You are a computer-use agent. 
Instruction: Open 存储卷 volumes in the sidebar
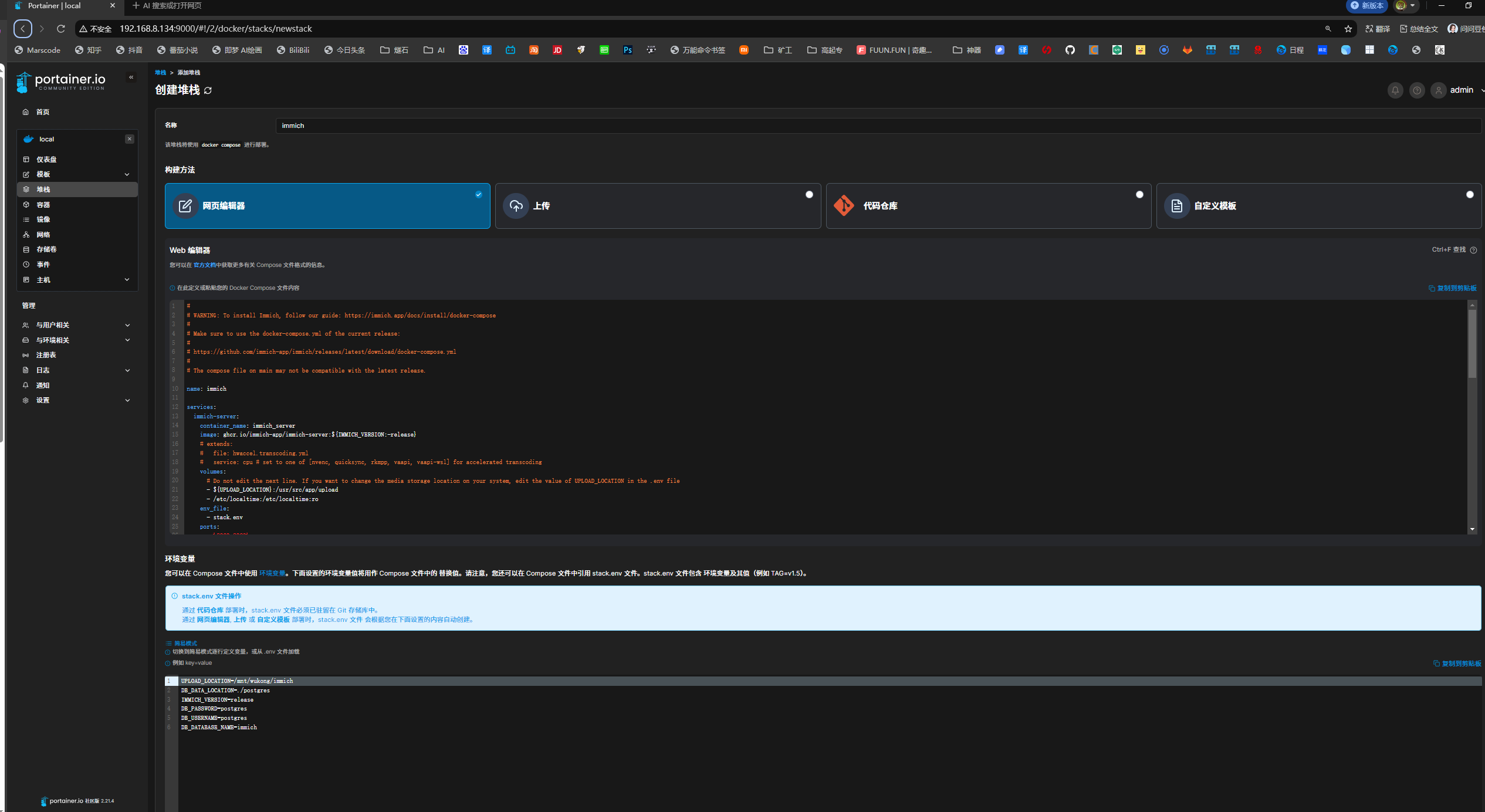(46, 249)
